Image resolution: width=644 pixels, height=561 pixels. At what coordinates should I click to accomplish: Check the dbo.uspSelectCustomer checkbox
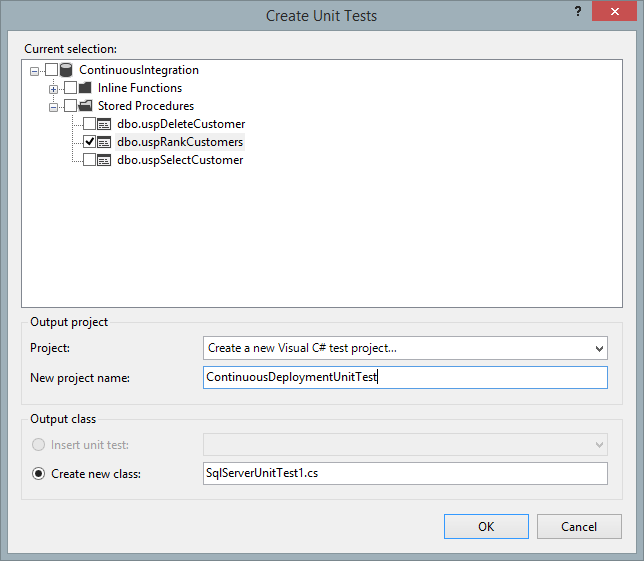[x=89, y=160]
